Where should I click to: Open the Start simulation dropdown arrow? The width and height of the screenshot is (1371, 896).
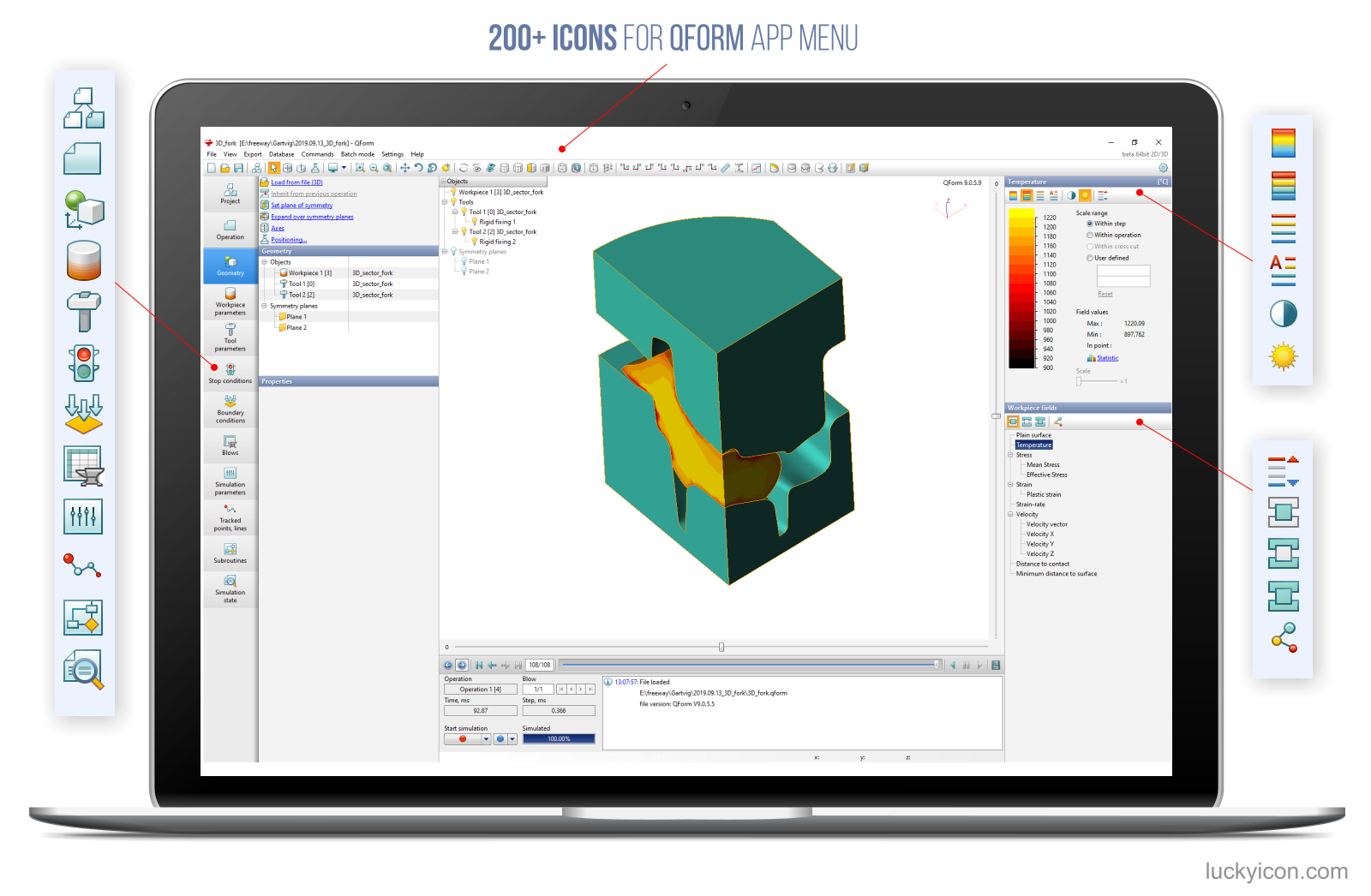click(486, 738)
